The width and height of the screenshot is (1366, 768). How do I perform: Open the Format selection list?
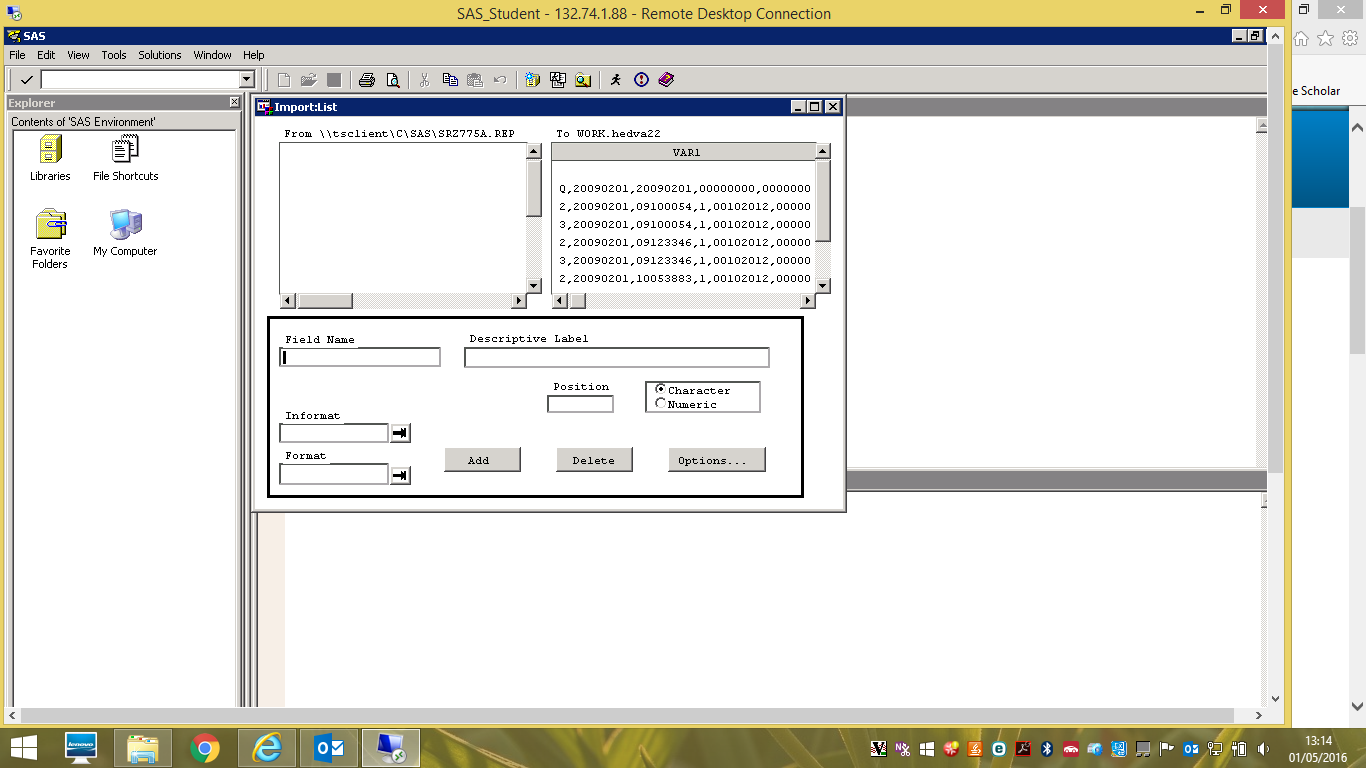(401, 474)
